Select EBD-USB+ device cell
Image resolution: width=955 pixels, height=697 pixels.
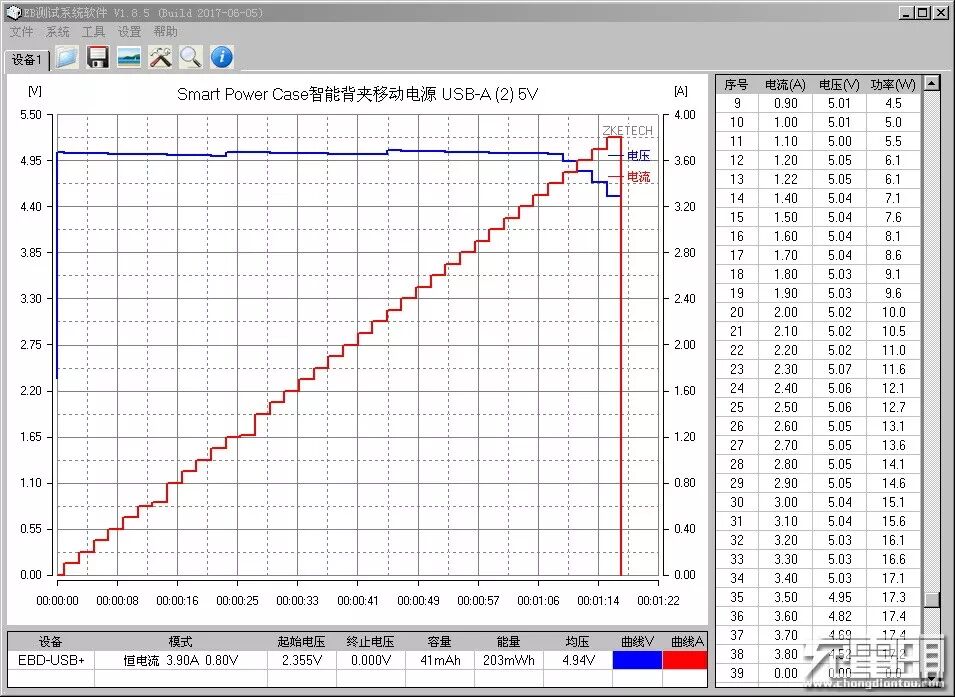pos(51,660)
